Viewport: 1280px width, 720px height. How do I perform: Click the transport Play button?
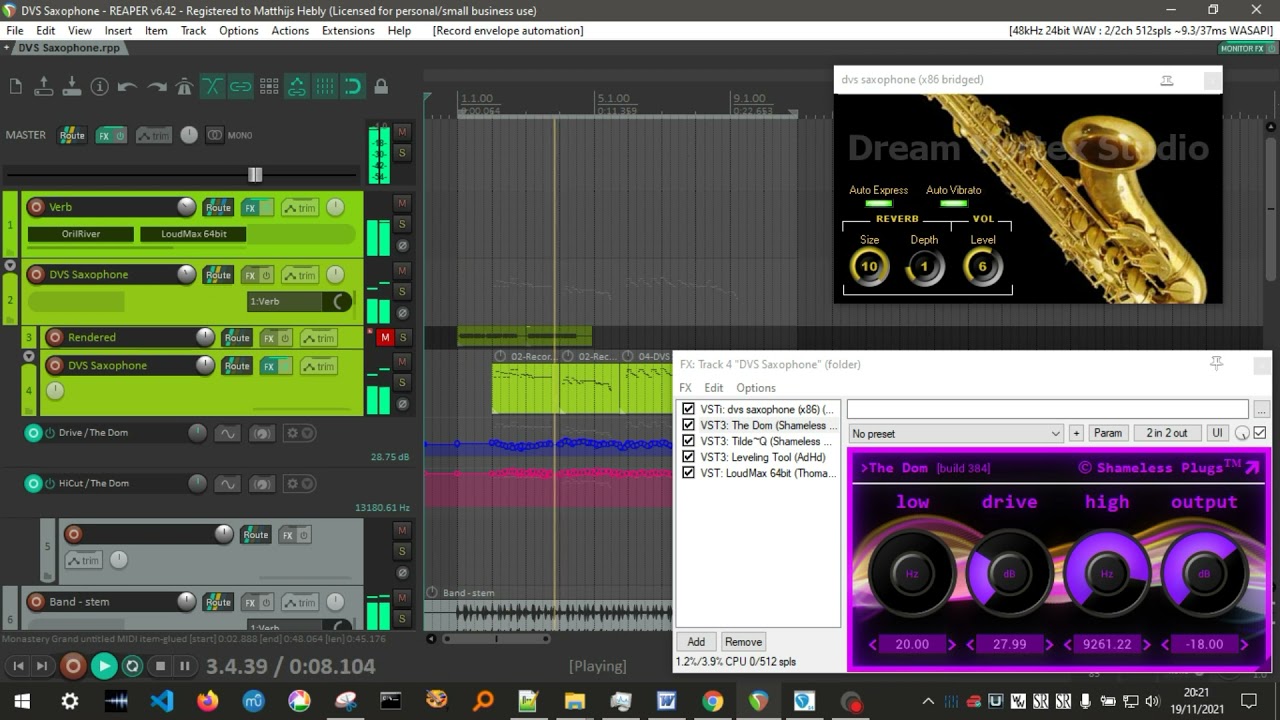[x=103, y=666]
